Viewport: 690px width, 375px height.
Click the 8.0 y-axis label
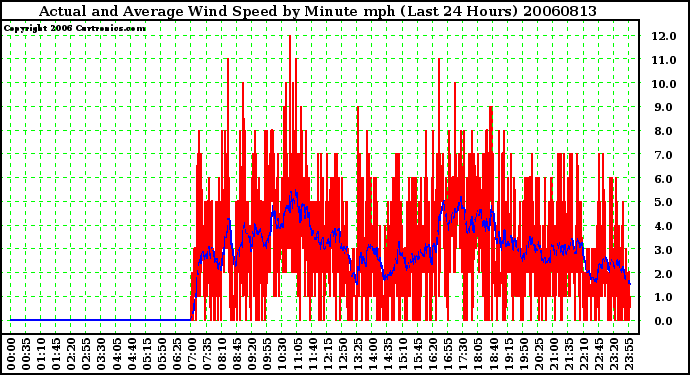click(664, 131)
